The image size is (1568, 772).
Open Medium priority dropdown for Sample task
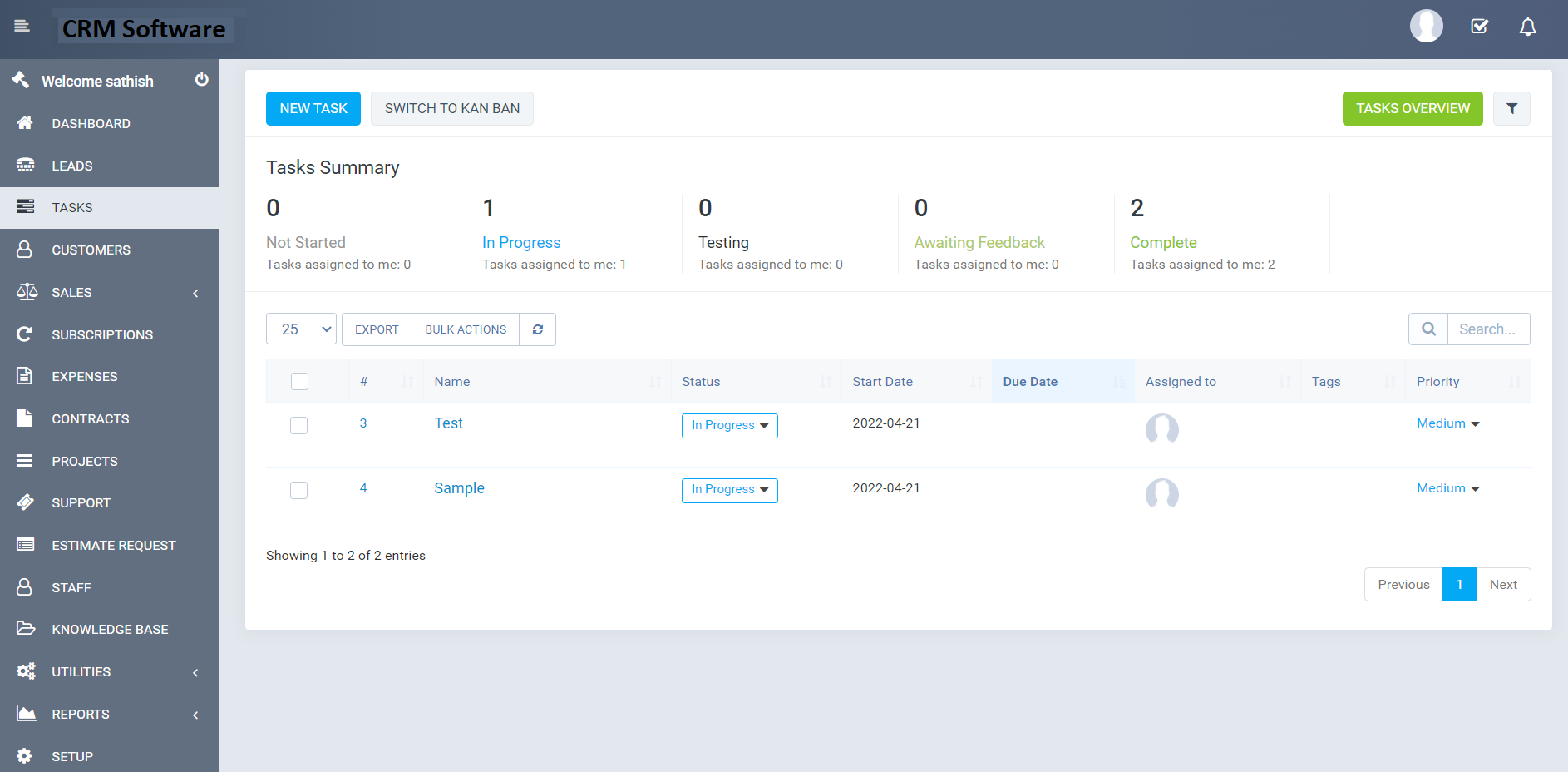pyautogui.click(x=1447, y=488)
